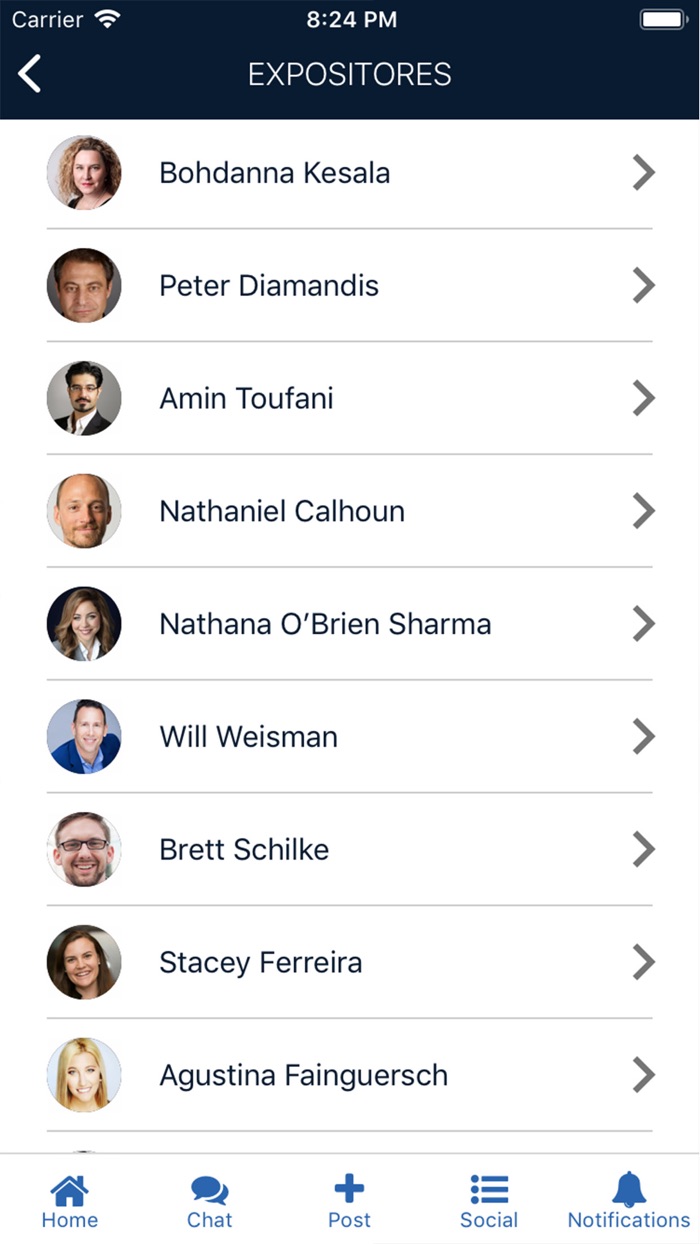The height and width of the screenshot is (1244, 700).
Task: Tap the back arrow in the header
Action: tap(30, 74)
